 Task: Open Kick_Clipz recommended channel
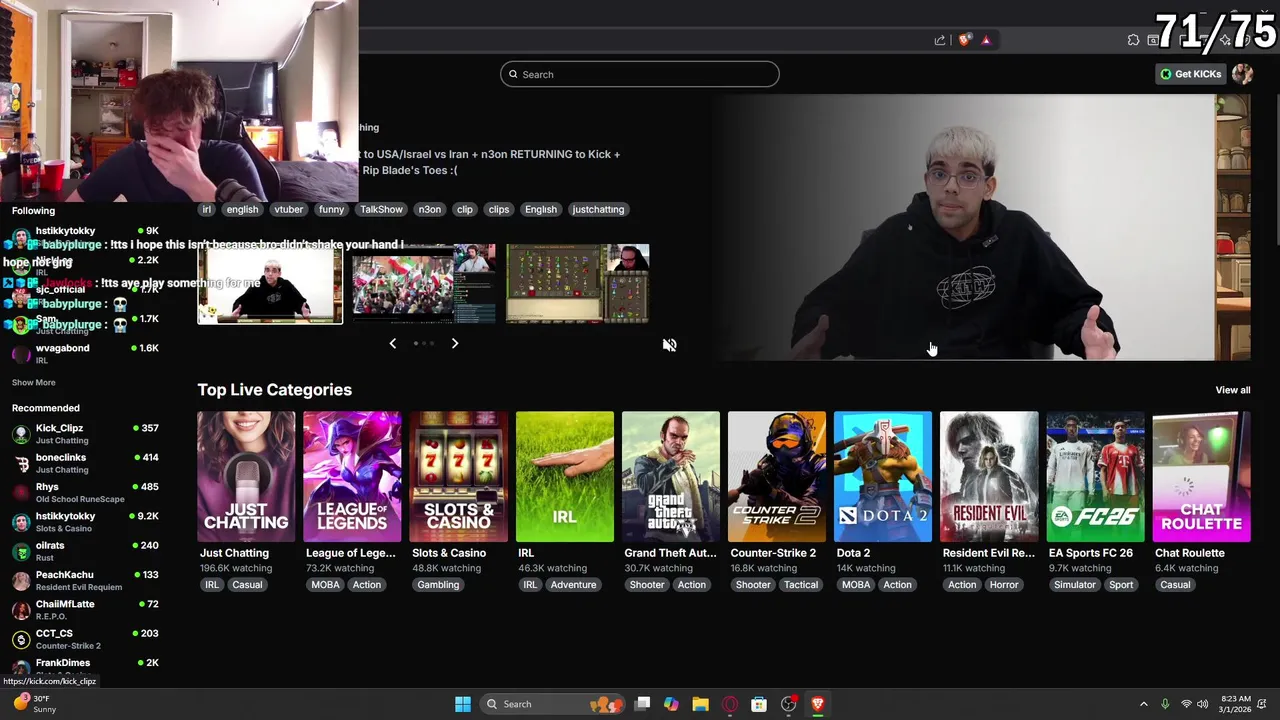point(85,433)
